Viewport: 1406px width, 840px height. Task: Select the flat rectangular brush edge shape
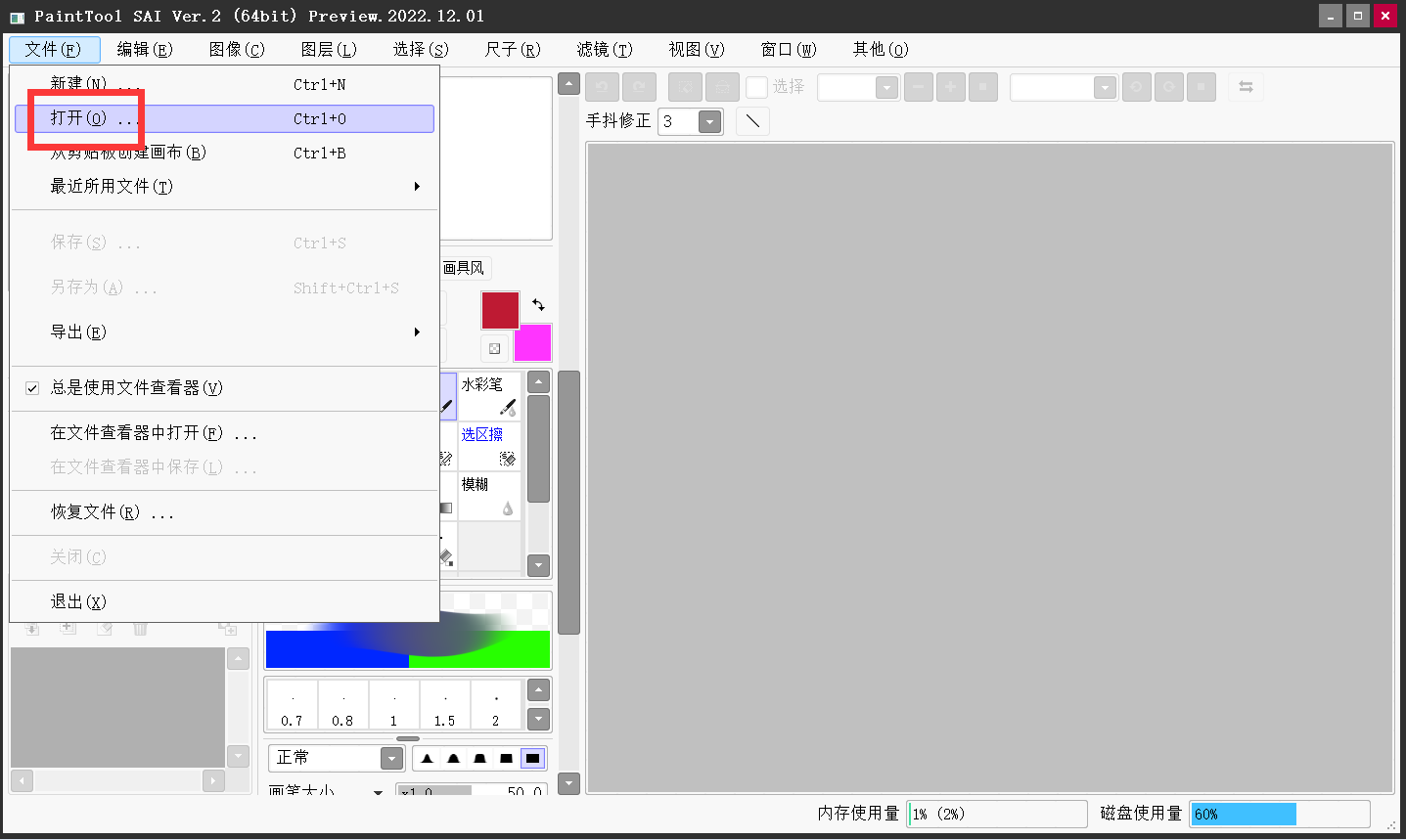[532, 758]
